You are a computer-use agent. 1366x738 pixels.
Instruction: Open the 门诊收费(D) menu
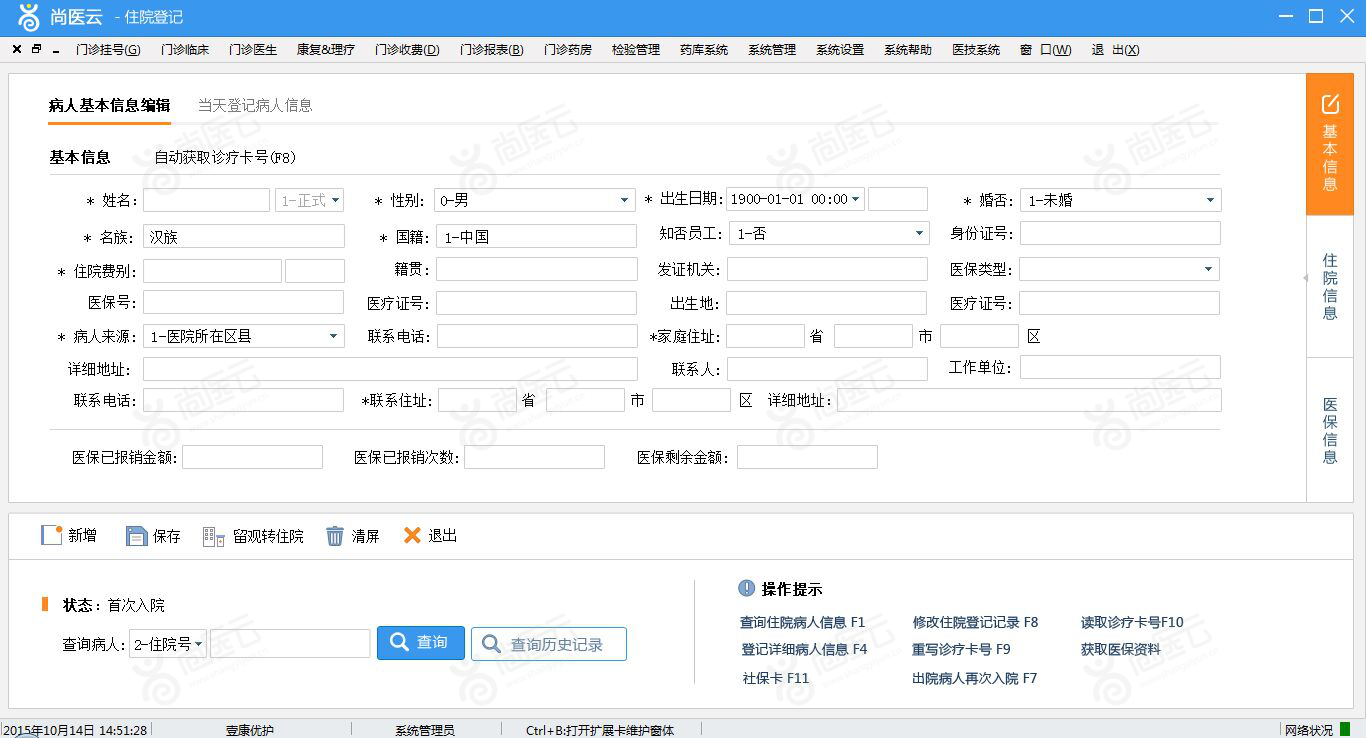point(407,50)
